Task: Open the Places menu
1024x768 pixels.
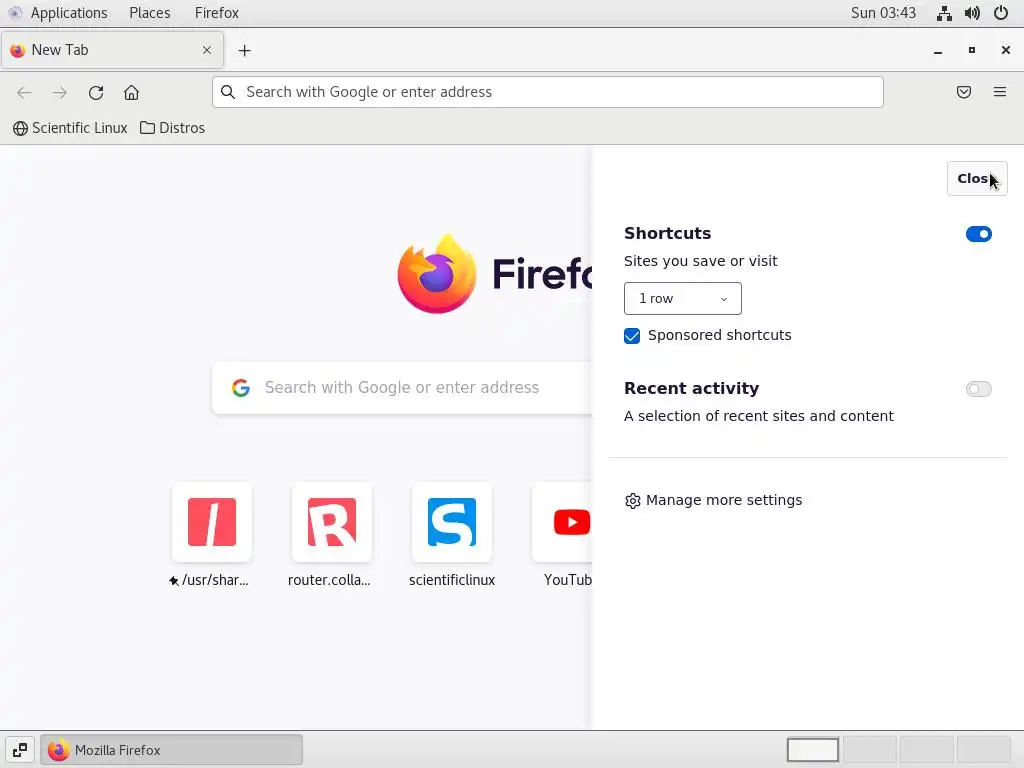Action: pos(150,13)
